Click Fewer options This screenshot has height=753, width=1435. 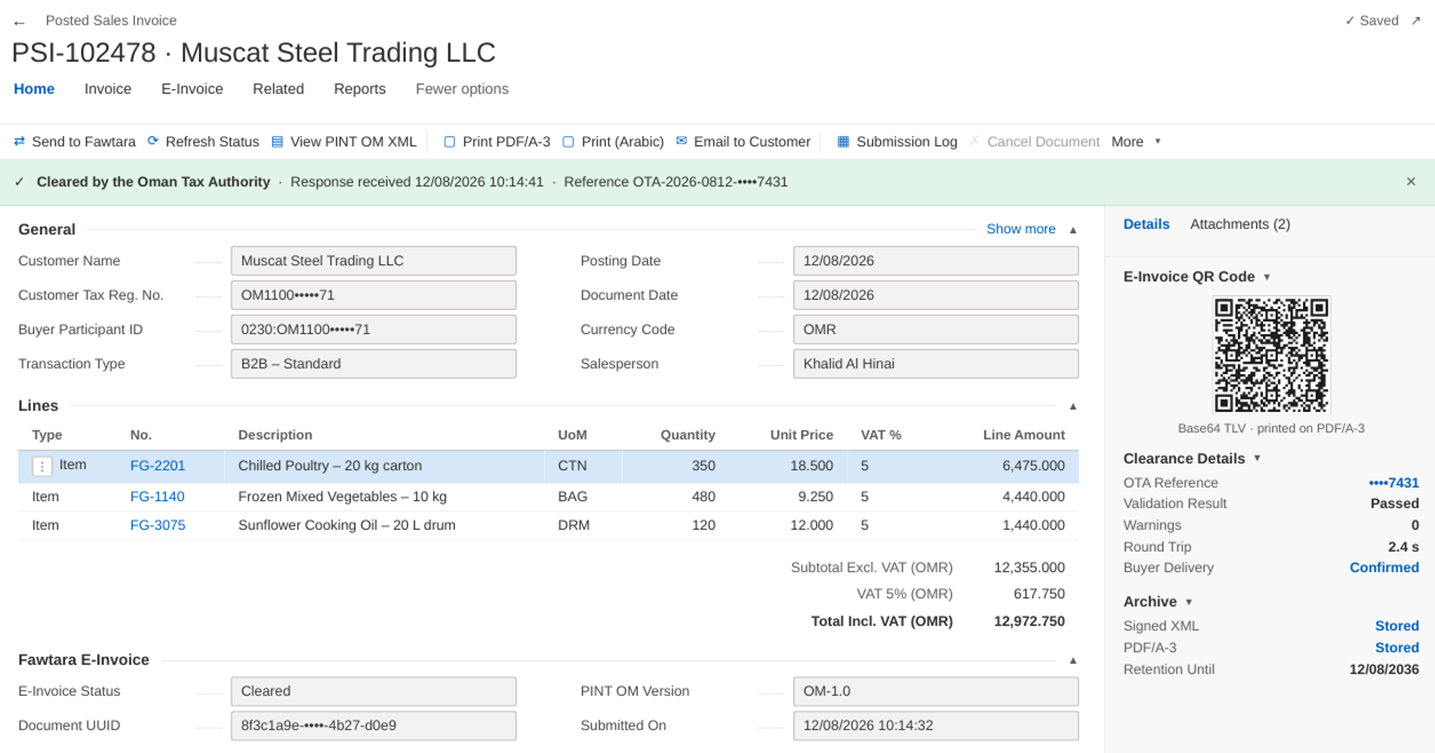pos(462,89)
